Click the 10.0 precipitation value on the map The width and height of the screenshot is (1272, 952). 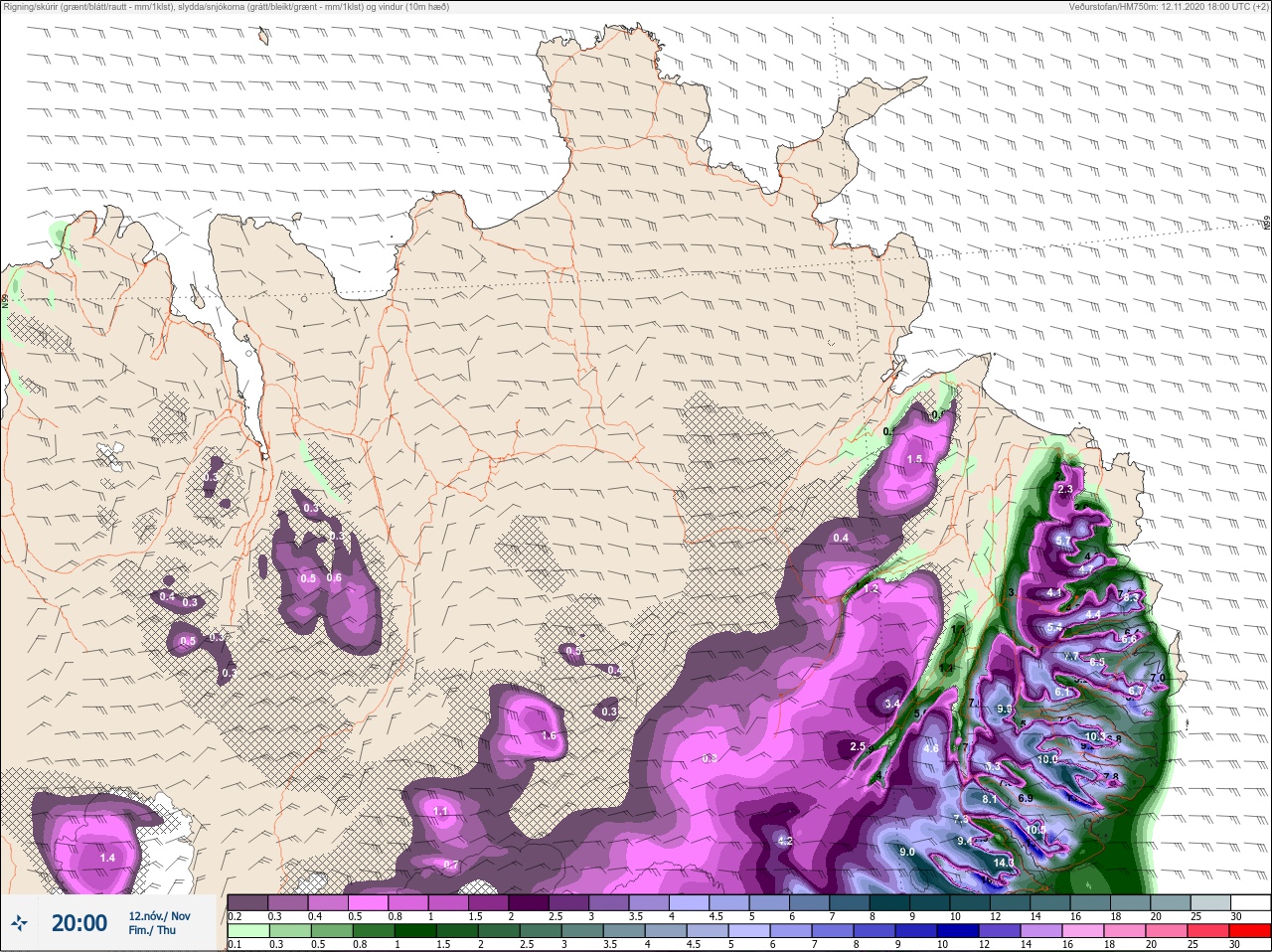coord(1047,759)
